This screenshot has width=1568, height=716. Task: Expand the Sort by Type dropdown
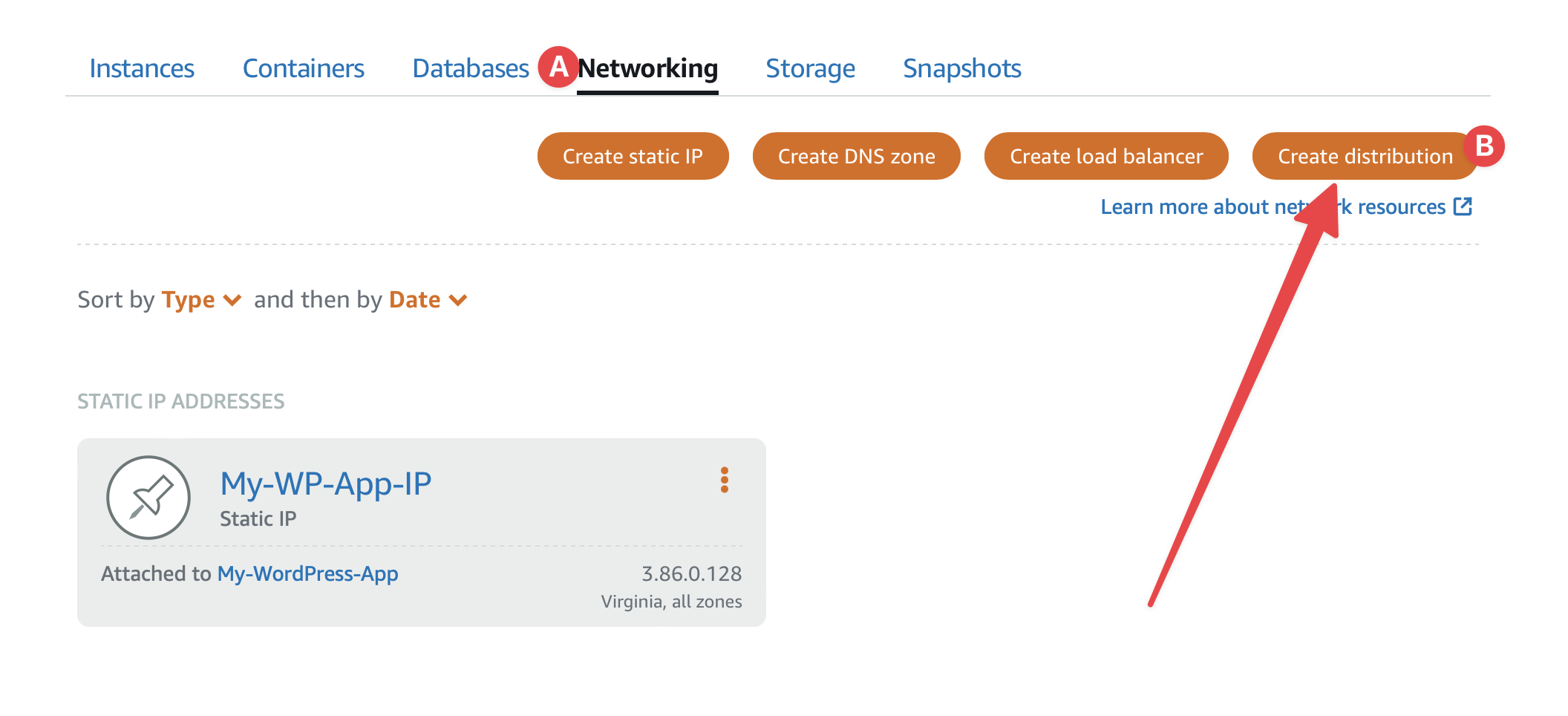[x=201, y=299]
